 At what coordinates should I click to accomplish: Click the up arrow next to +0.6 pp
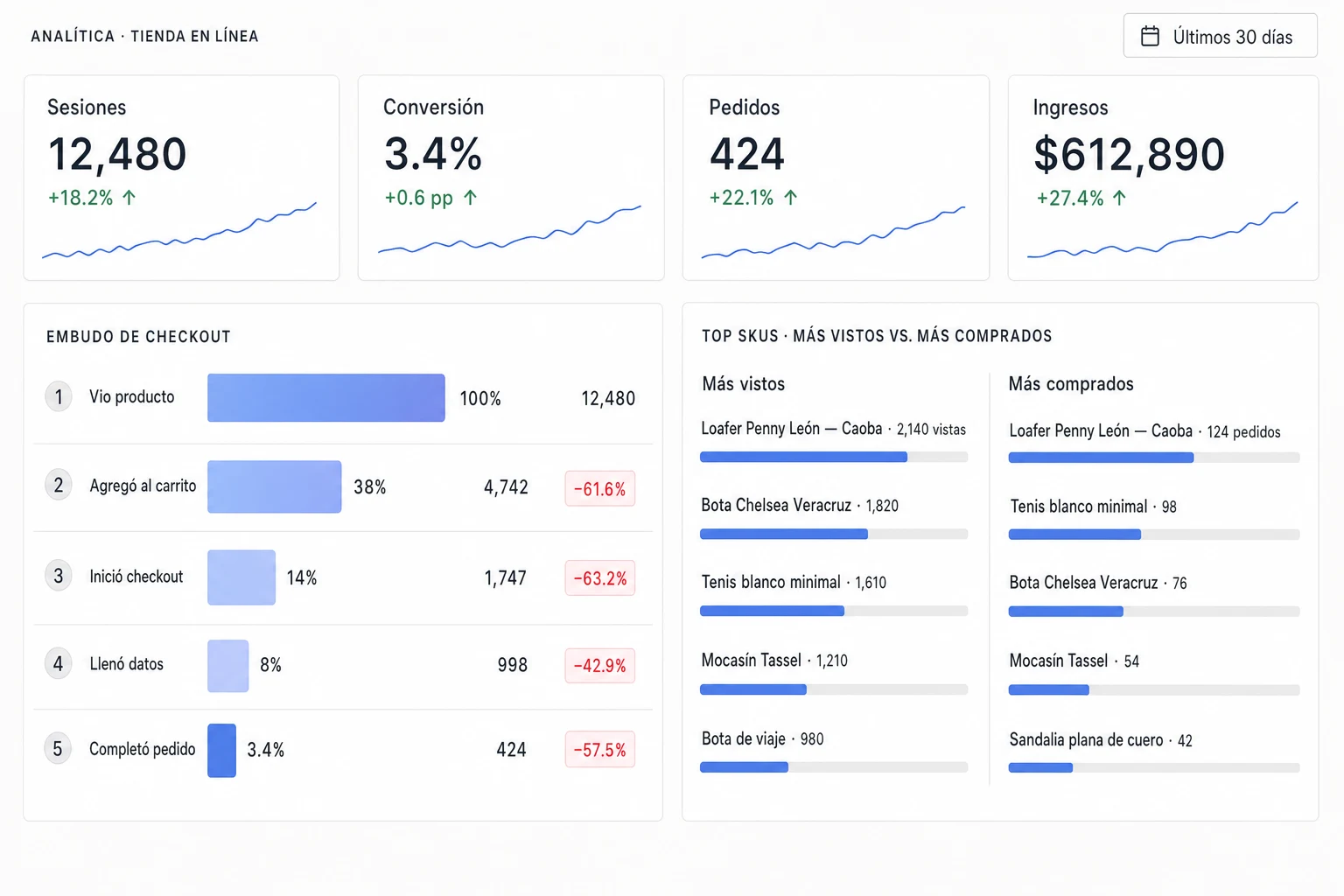[470, 198]
